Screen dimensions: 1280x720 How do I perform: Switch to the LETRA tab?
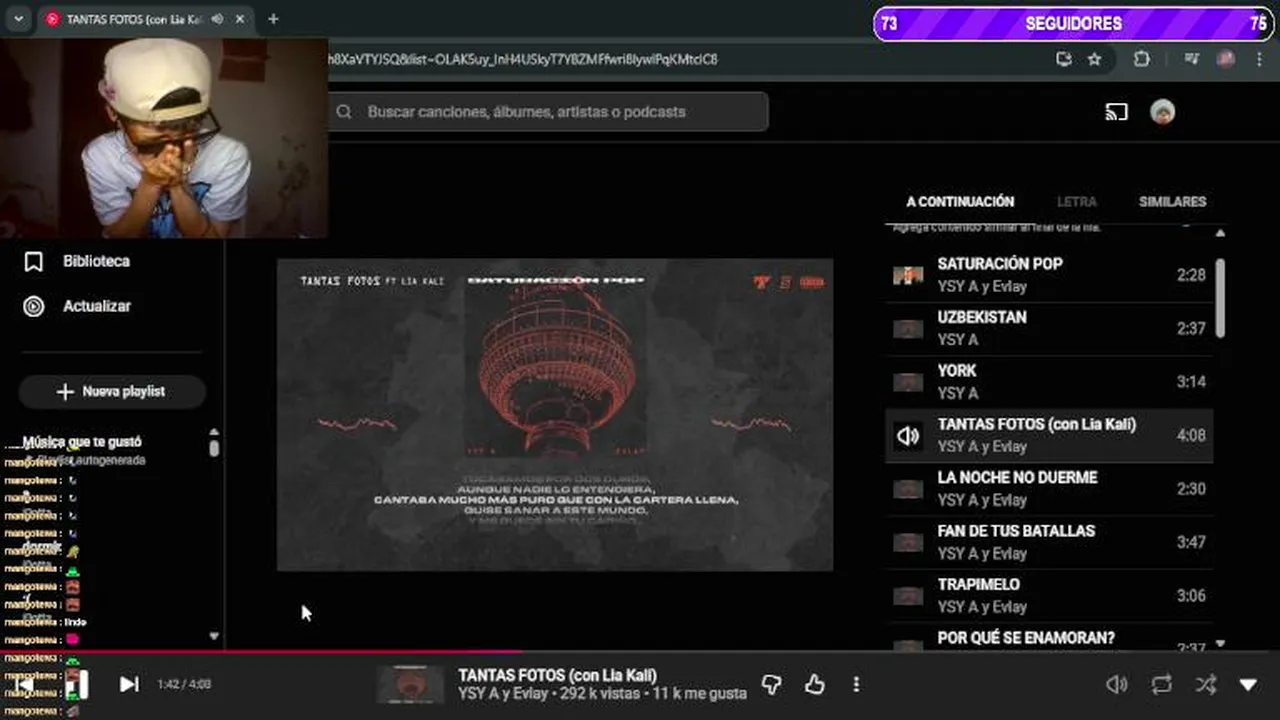coord(1077,201)
